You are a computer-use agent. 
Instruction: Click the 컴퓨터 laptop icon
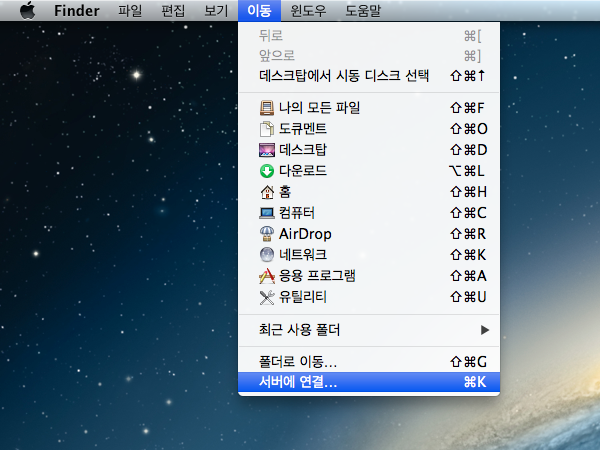coord(267,213)
